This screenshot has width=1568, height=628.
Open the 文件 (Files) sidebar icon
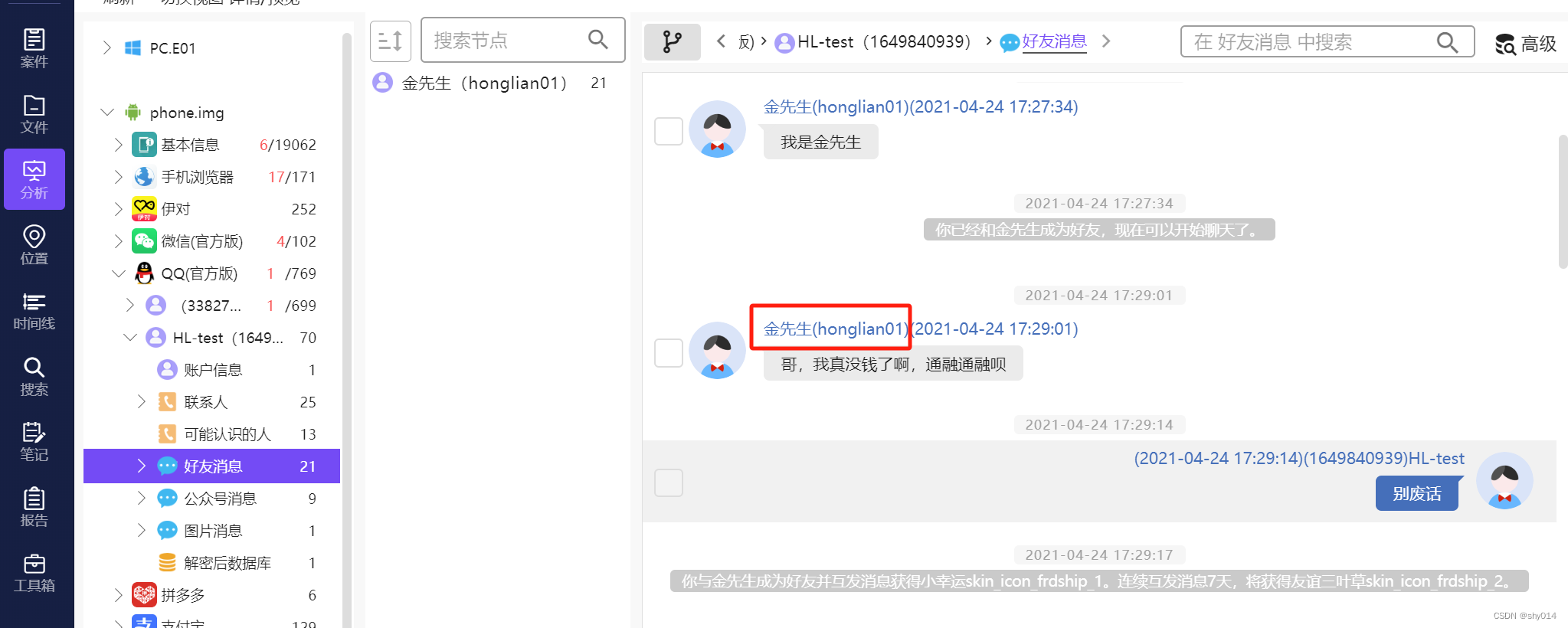(34, 114)
